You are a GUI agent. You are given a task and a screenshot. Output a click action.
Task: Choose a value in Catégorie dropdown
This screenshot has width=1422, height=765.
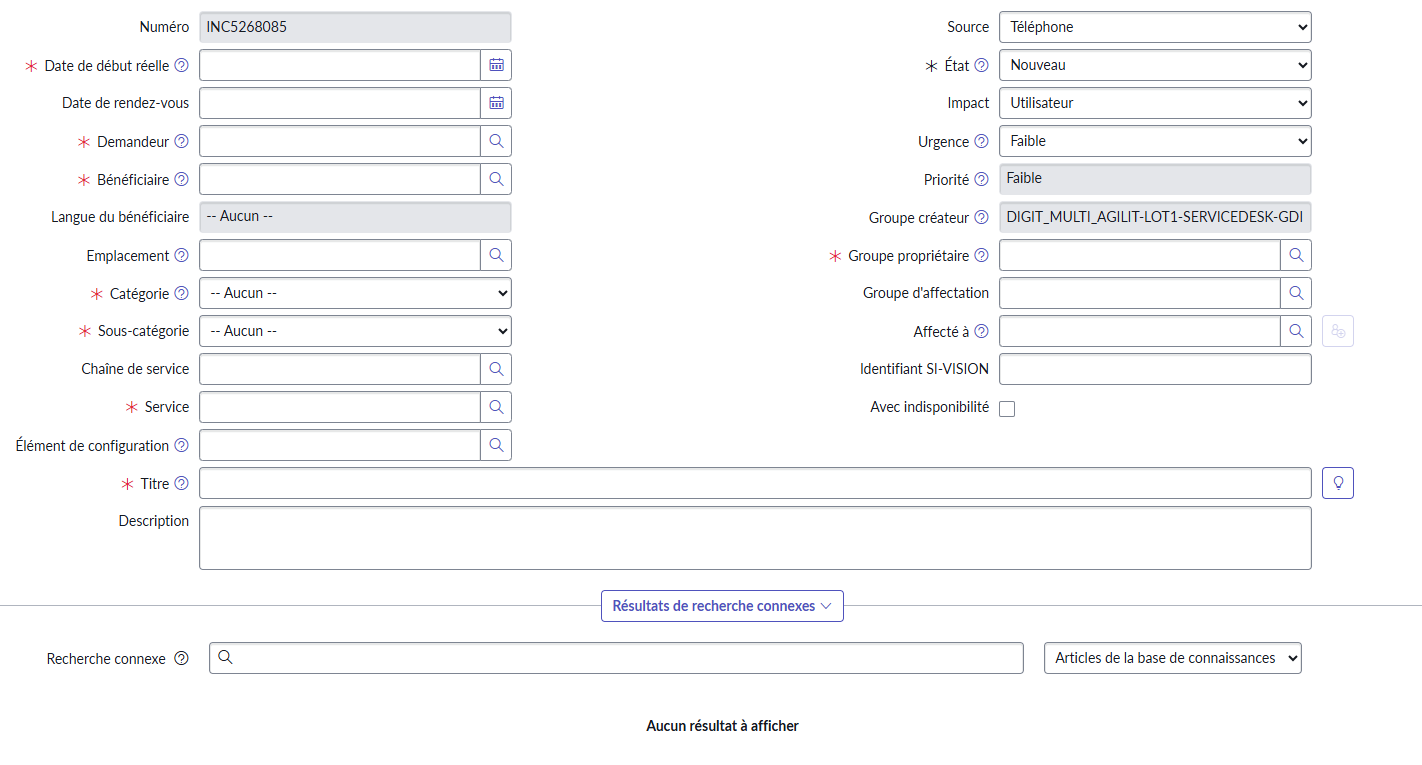355,293
